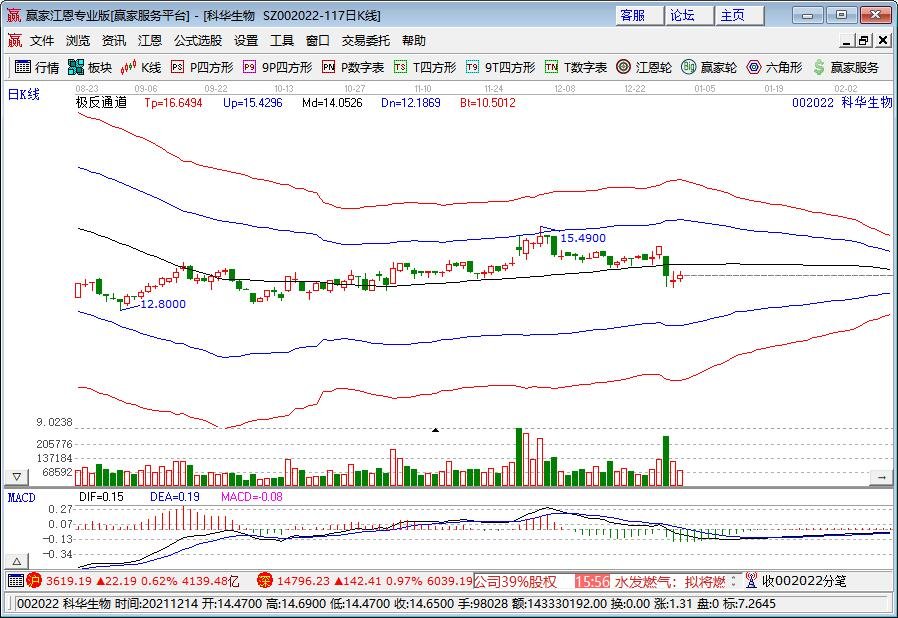Click the DEA=0.19 reading
The width and height of the screenshot is (898, 618).
pyautogui.click(x=175, y=497)
